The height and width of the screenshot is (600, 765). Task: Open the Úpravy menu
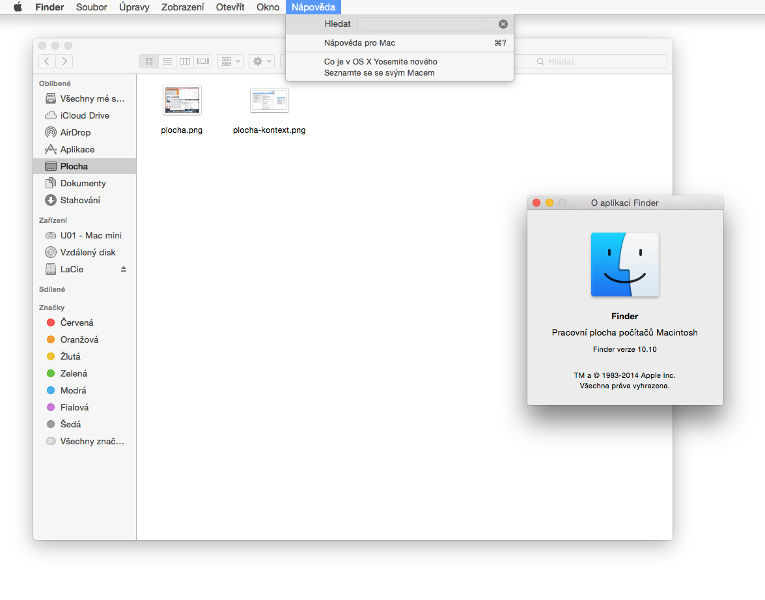[134, 7]
